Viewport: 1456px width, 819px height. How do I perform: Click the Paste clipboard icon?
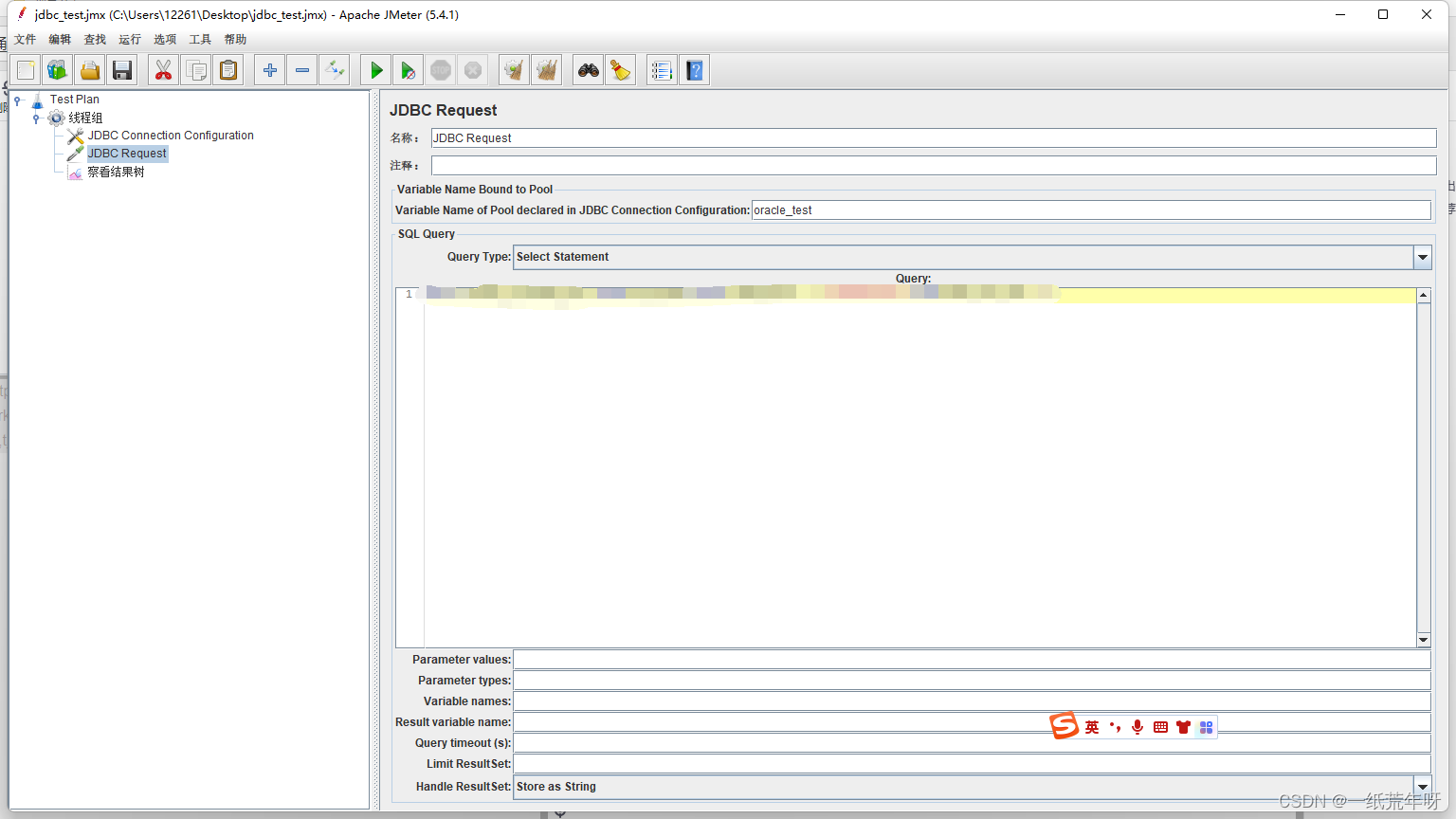[228, 70]
